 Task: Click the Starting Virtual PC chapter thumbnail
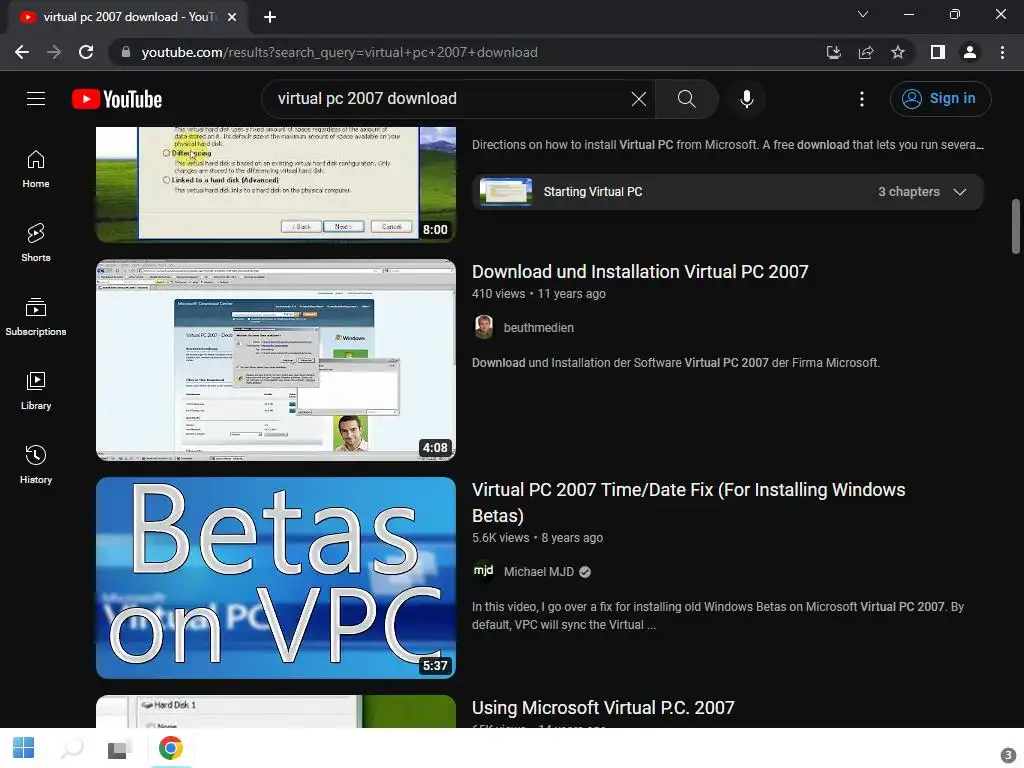pos(505,192)
